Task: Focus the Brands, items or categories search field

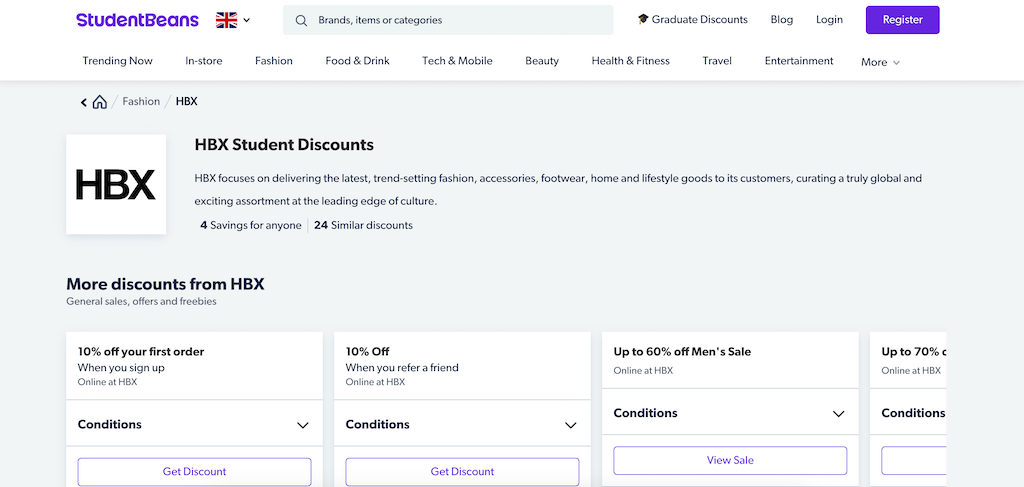Action: [x=448, y=20]
